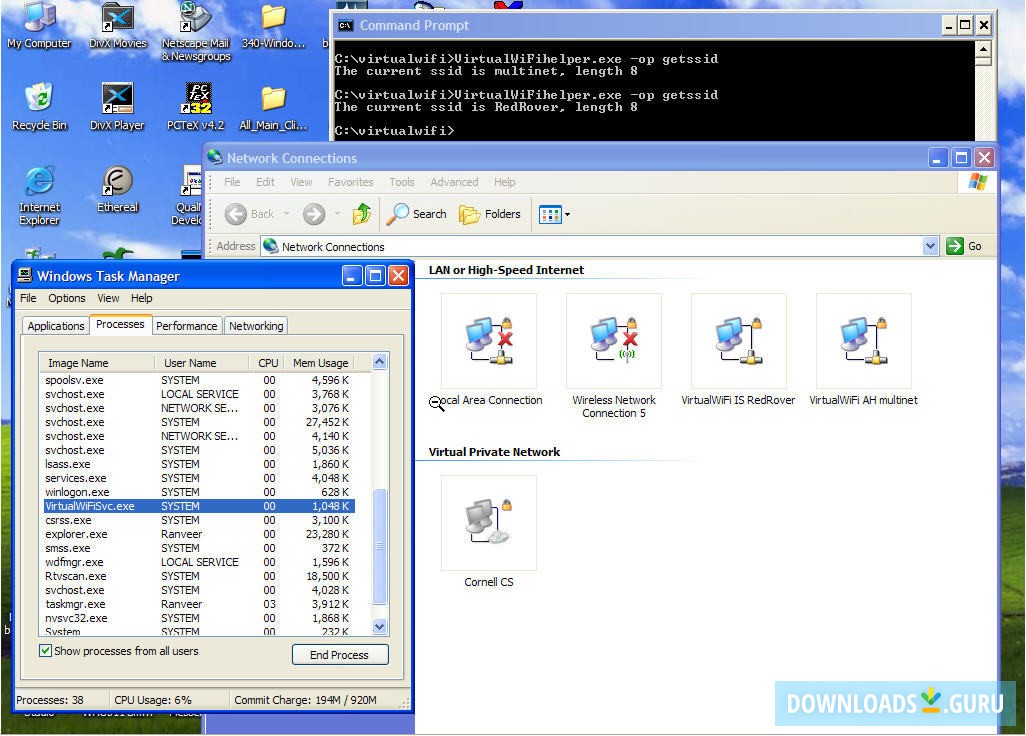The image size is (1026, 736).
Task: Open DivX Movies desktop shortcut
Action: [118, 26]
